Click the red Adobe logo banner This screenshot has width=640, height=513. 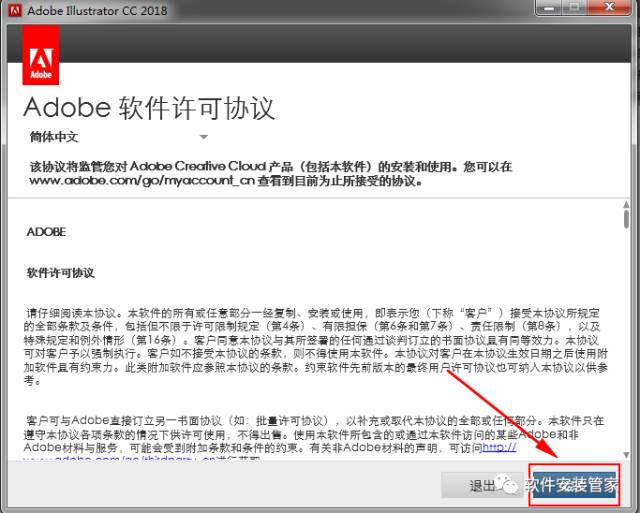pyautogui.click(x=40, y=56)
